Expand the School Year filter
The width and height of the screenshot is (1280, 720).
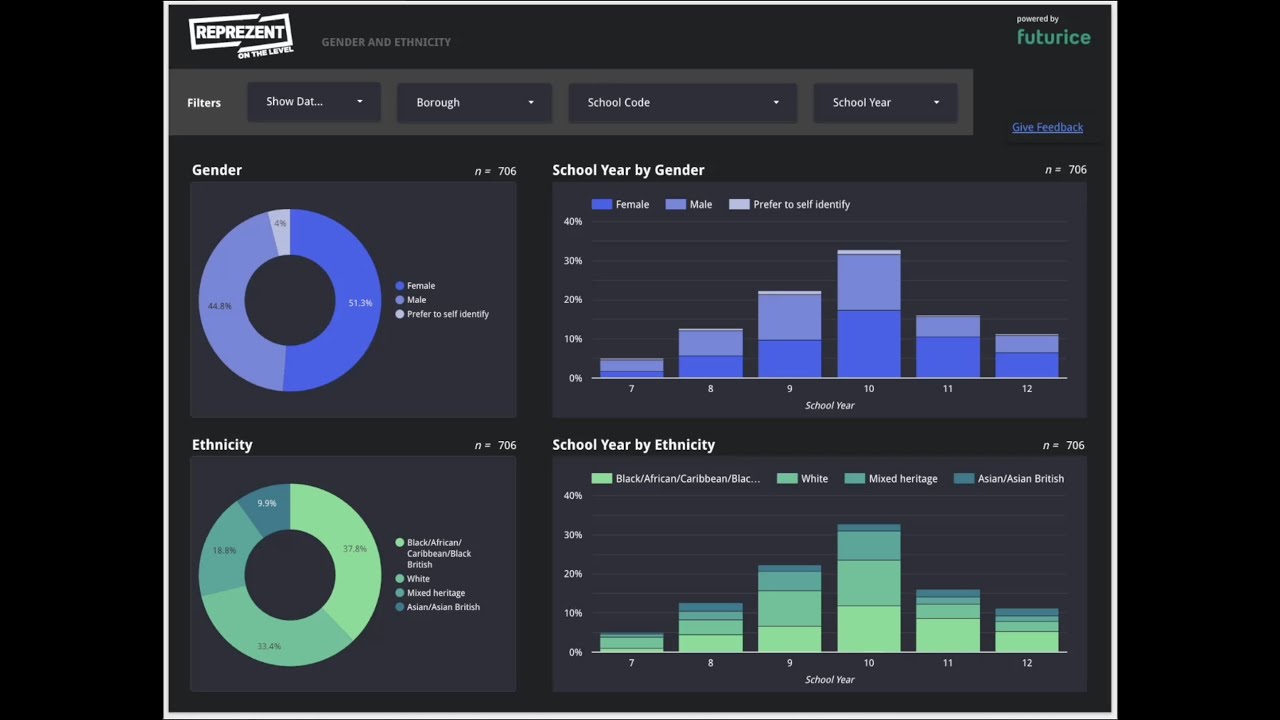885,102
